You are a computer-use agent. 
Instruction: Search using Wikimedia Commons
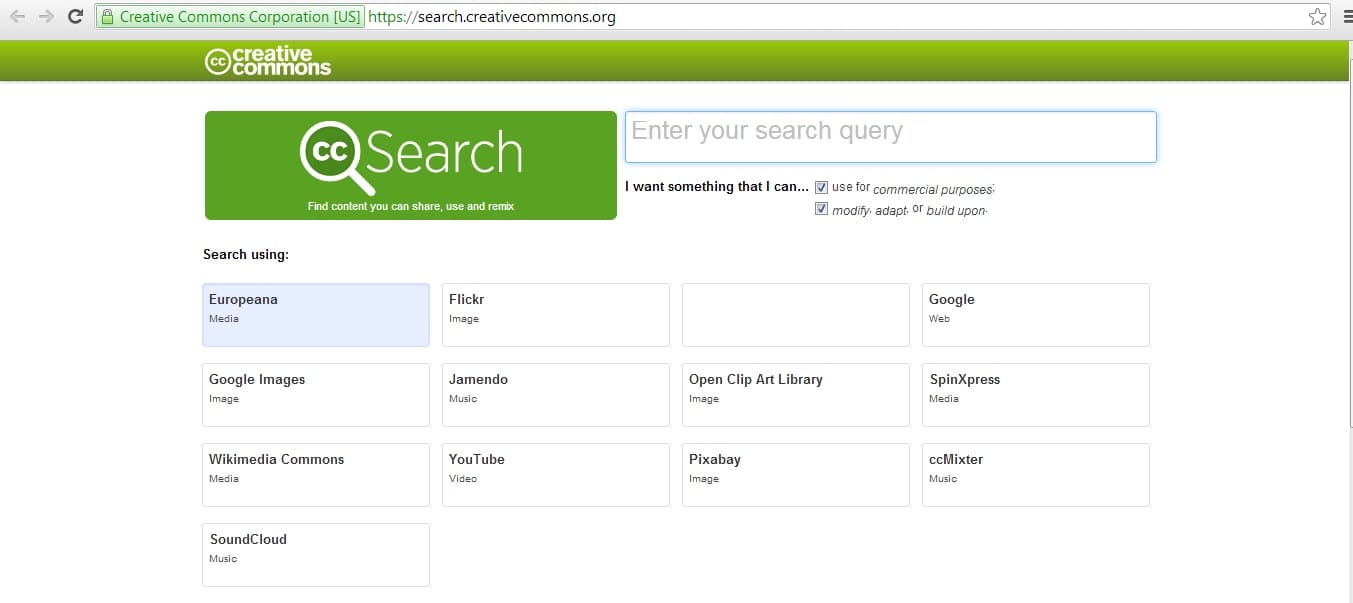click(x=316, y=475)
